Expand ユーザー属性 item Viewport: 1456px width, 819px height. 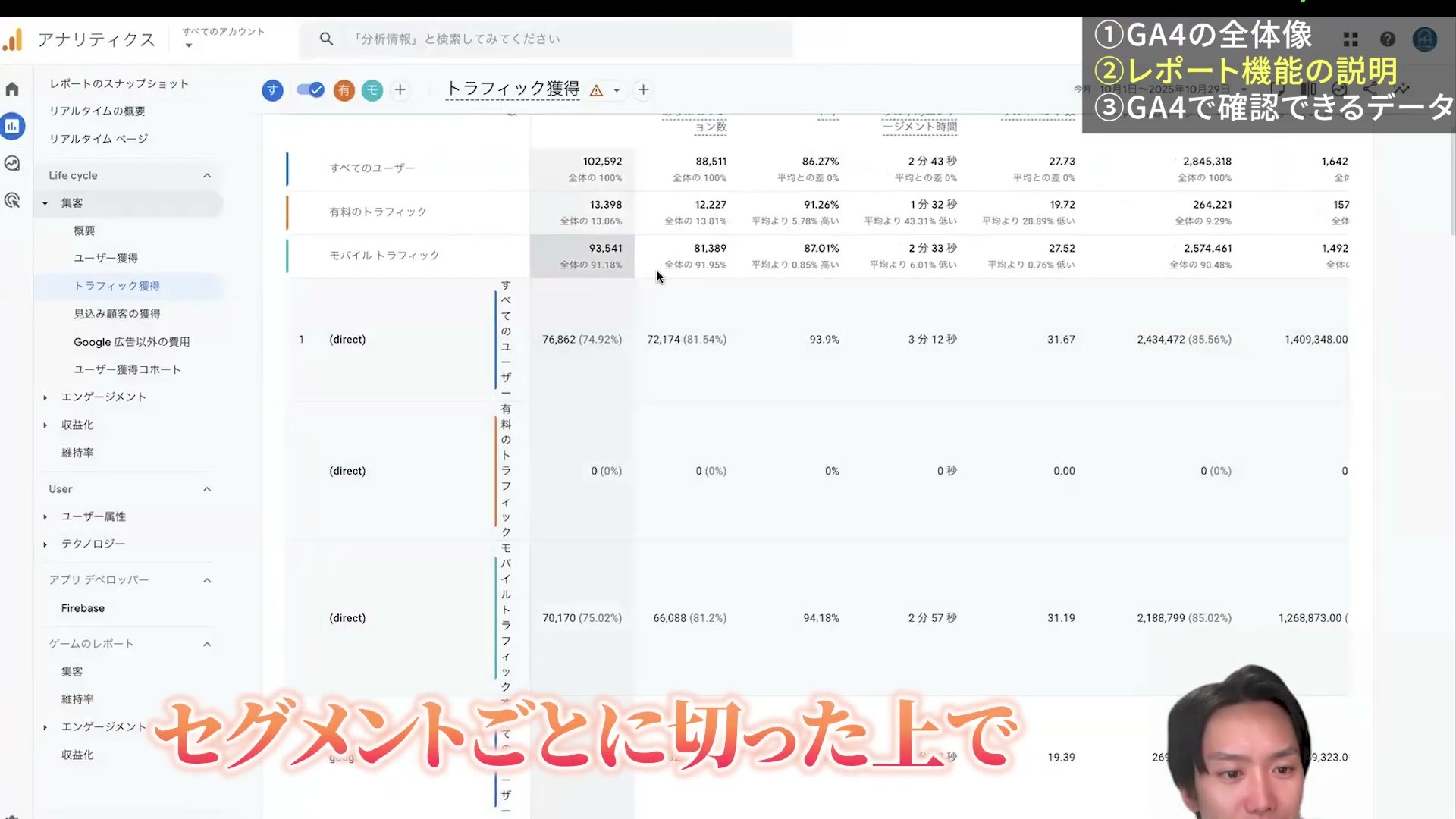pyautogui.click(x=45, y=517)
